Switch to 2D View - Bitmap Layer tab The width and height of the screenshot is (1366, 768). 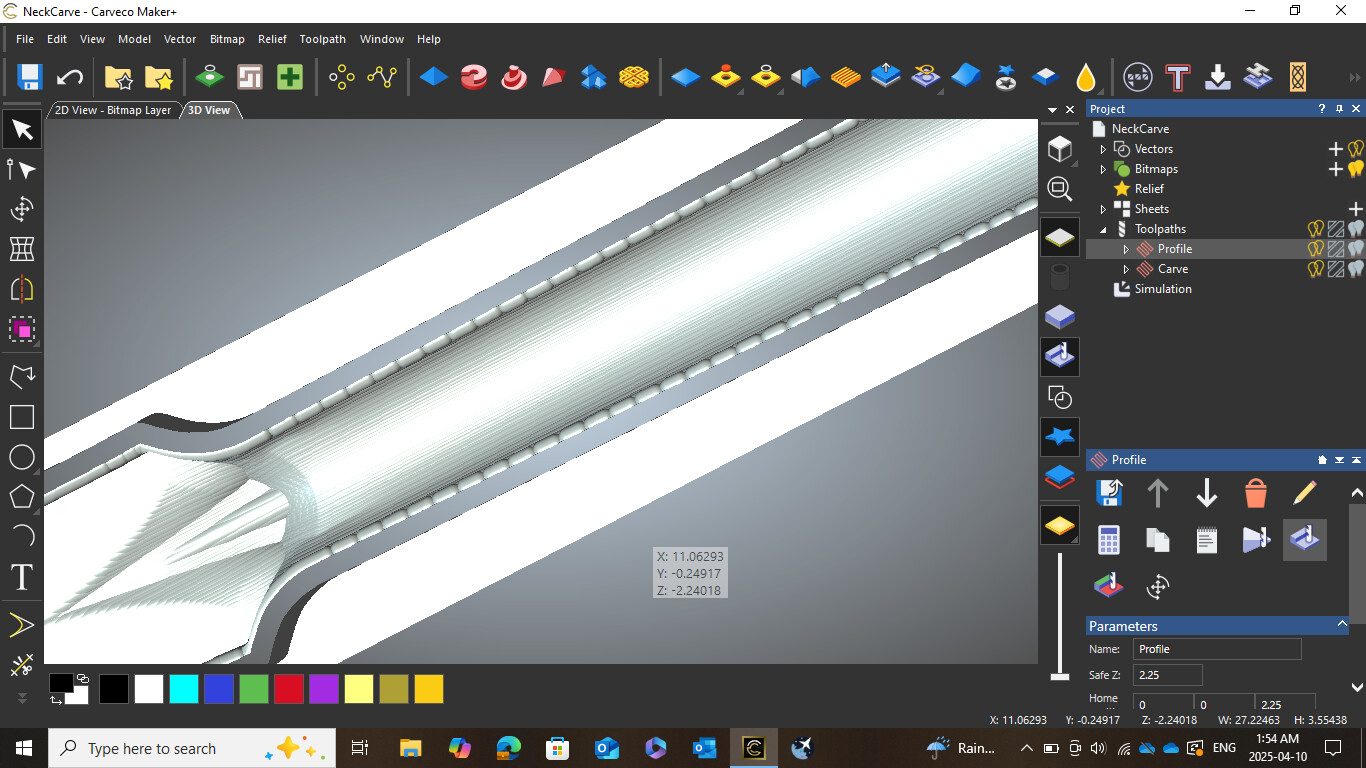pyautogui.click(x=113, y=110)
